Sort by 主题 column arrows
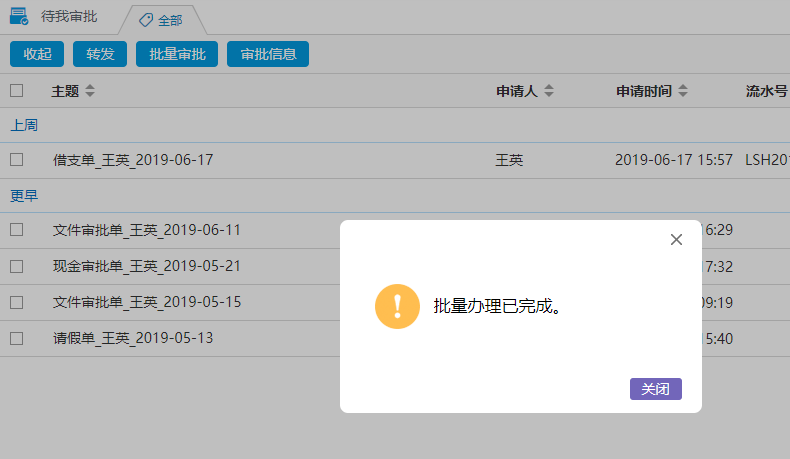This screenshot has width=790, height=459. (x=90, y=91)
